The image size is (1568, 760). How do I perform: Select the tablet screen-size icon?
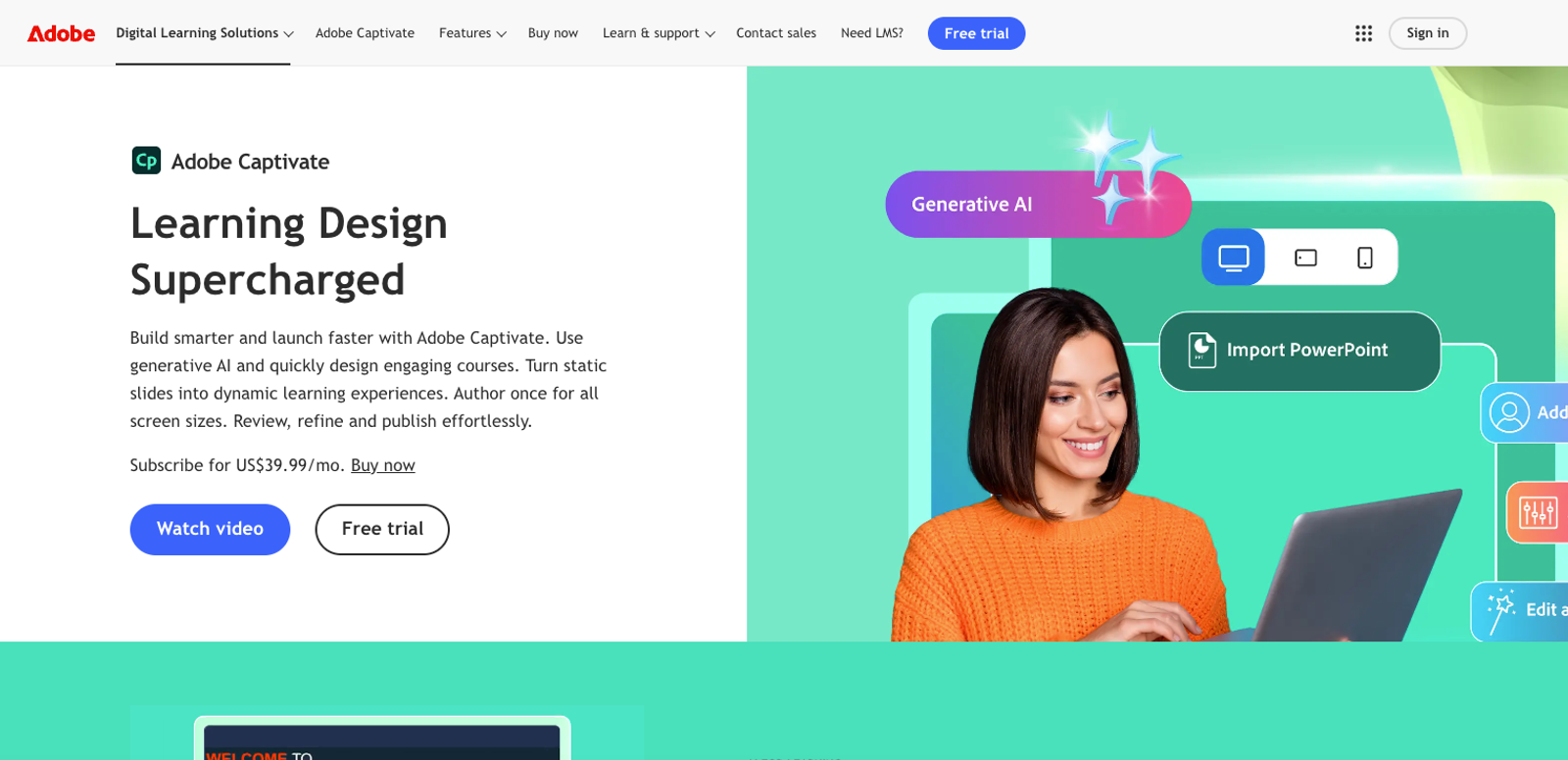coord(1305,258)
